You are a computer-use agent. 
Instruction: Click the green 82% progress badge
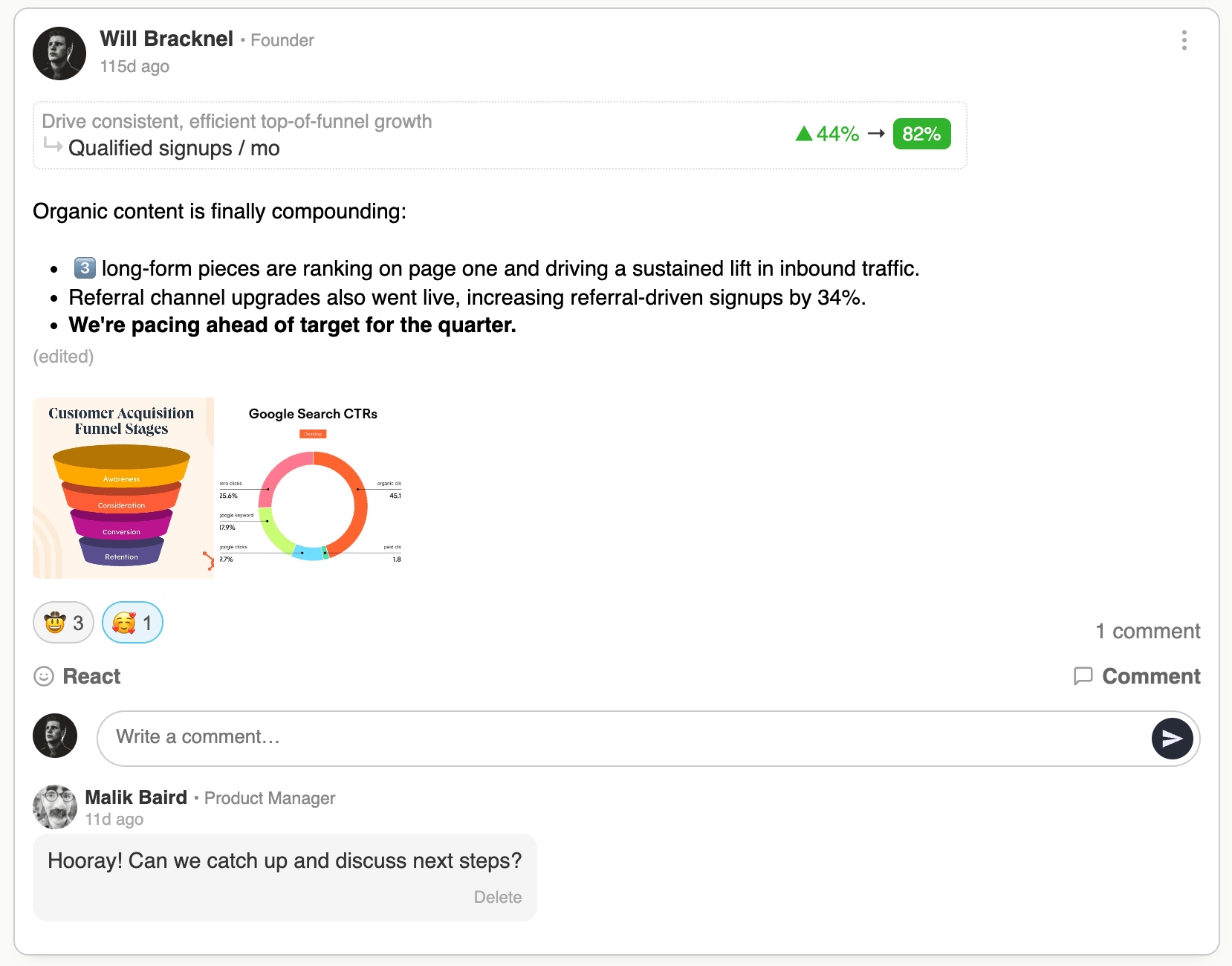point(921,134)
